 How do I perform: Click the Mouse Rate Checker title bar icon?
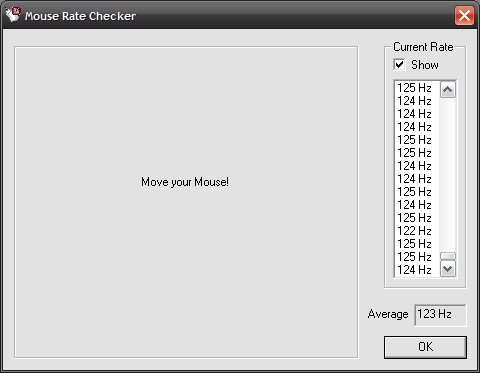(13, 15)
